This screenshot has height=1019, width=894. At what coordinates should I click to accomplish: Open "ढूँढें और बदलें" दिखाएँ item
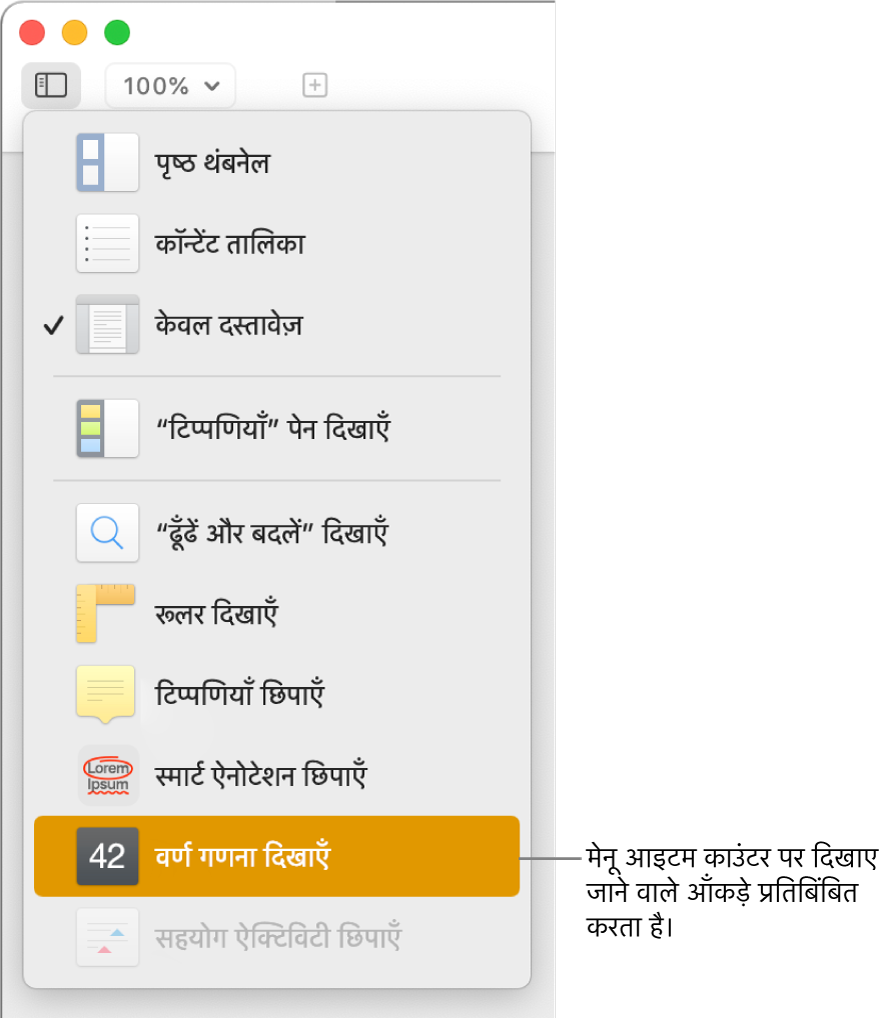(x=277, y=533)
